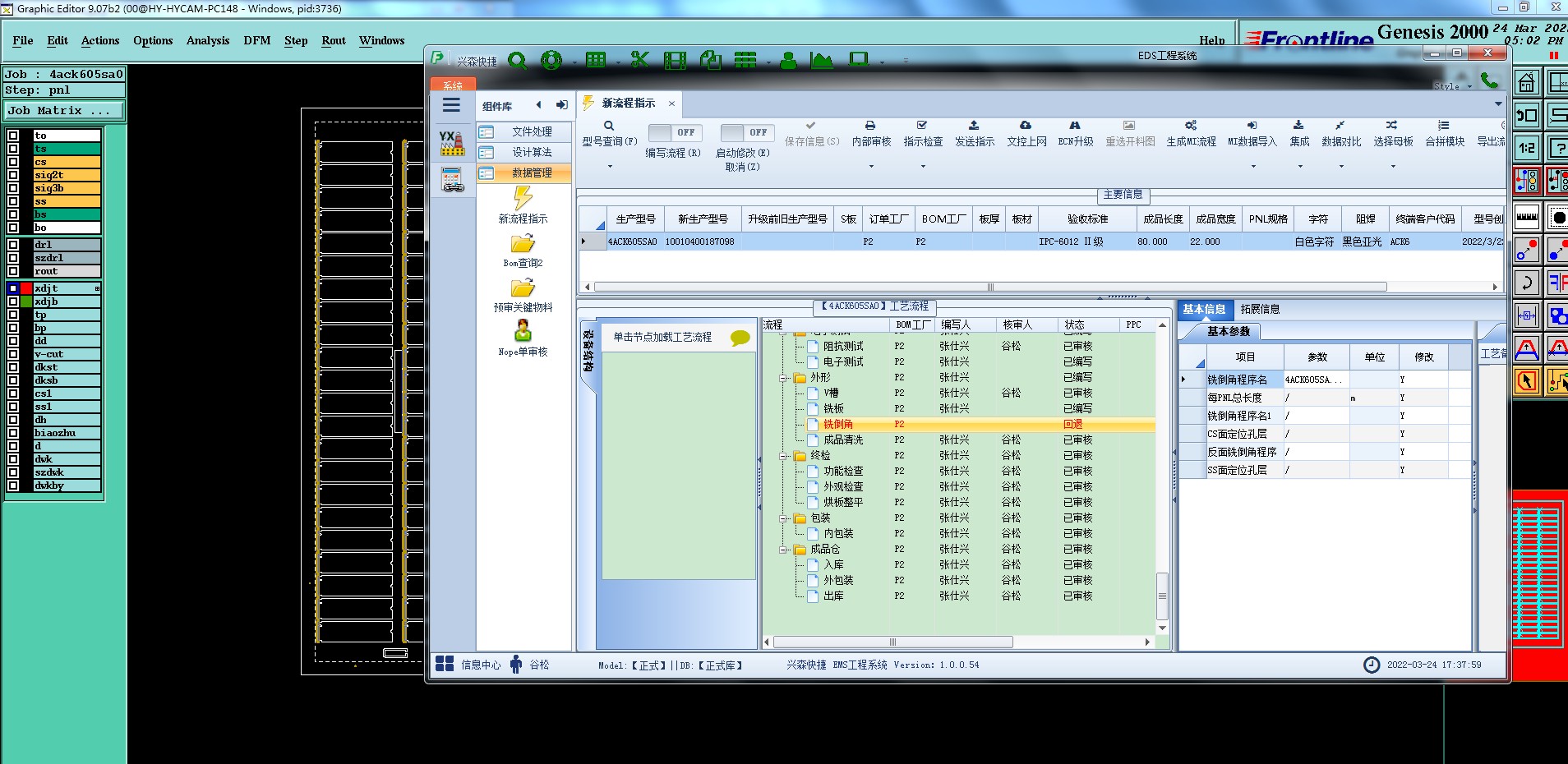Click the Genesis rotate arrow icon

tap(1527, 283)
